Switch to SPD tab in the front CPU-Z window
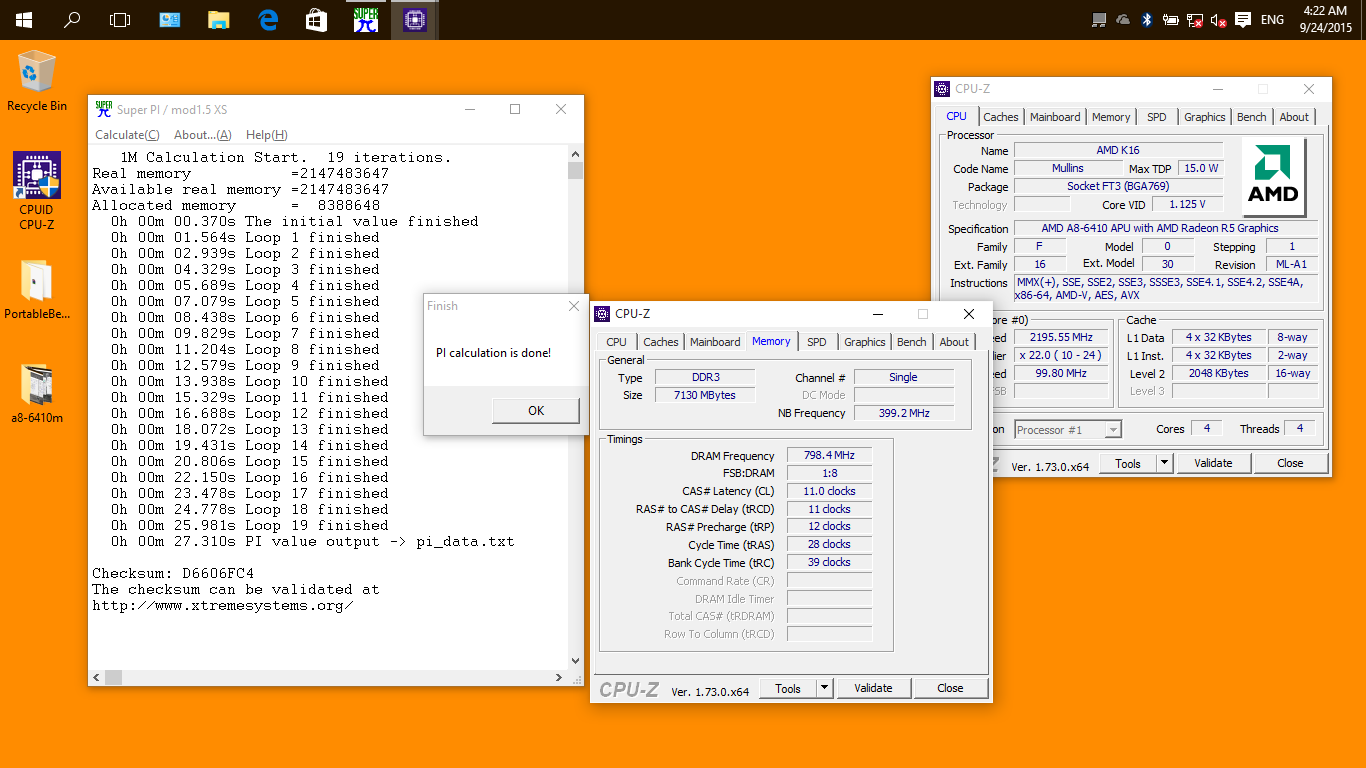This screenshot has height=768, width=1366. tap(817, 342)
